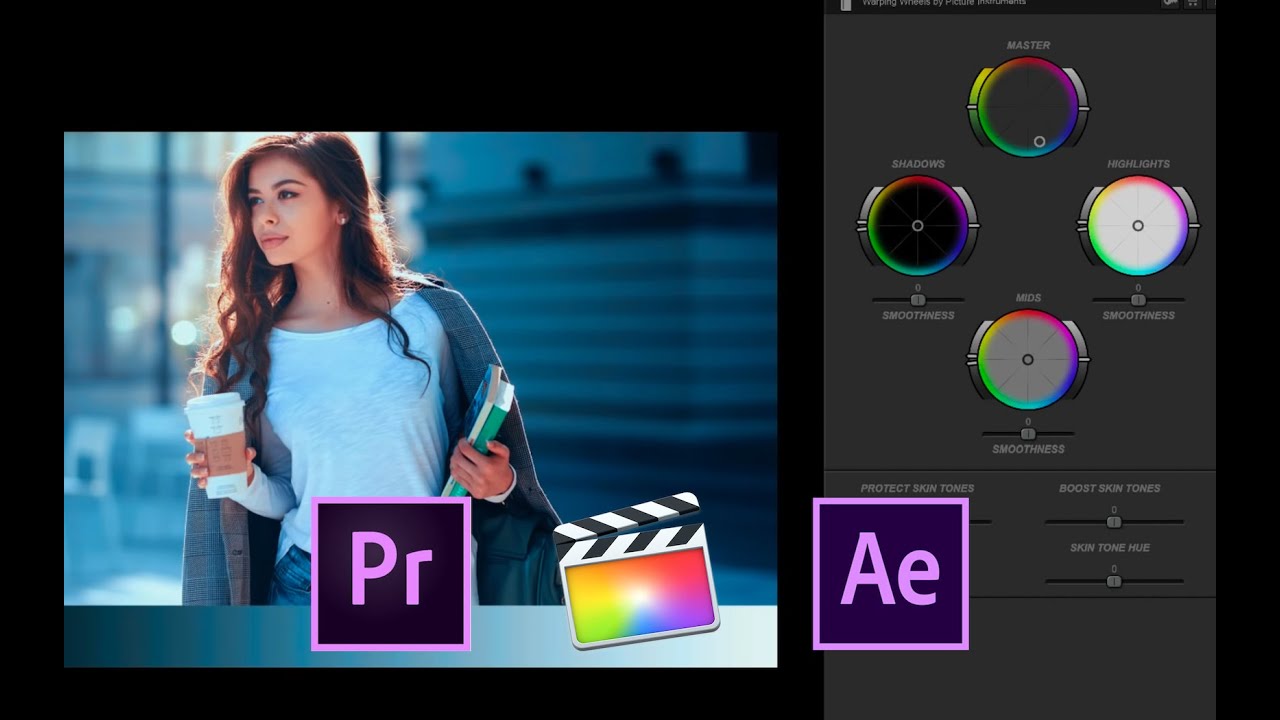This screenshot has height=720, width=1280.
Task: Click the Highlights smoothness value '0'
Action: (1138, 288)
